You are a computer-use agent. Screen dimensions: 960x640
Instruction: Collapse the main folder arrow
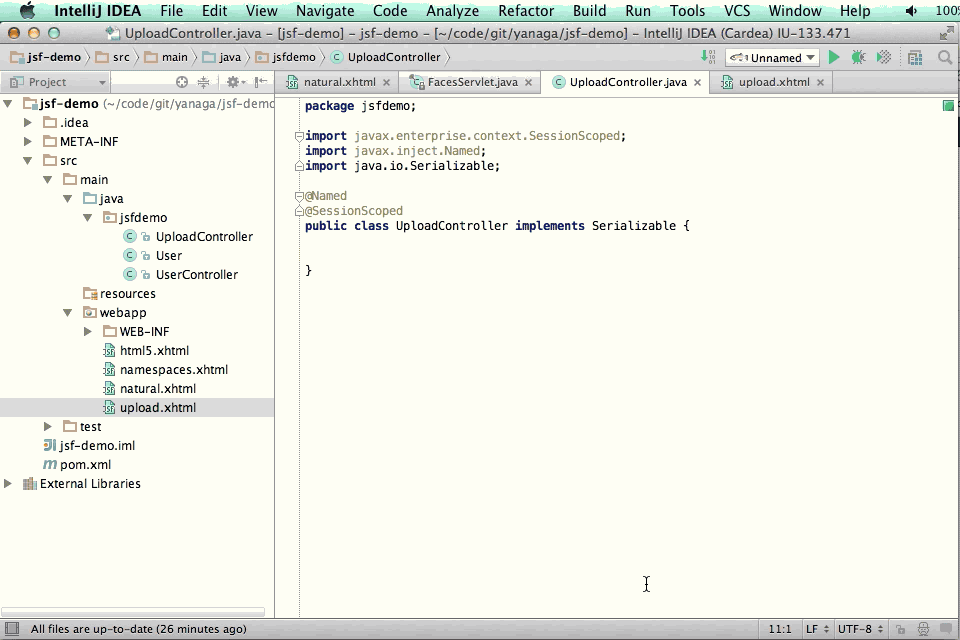[x=48, y=180]
